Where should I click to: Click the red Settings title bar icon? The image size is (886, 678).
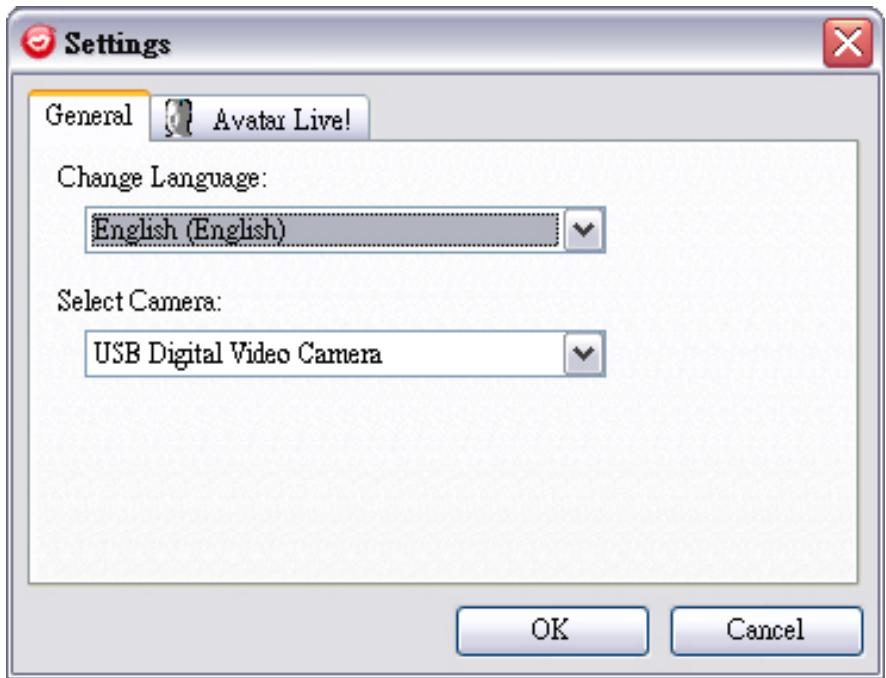tap(38, 42)
